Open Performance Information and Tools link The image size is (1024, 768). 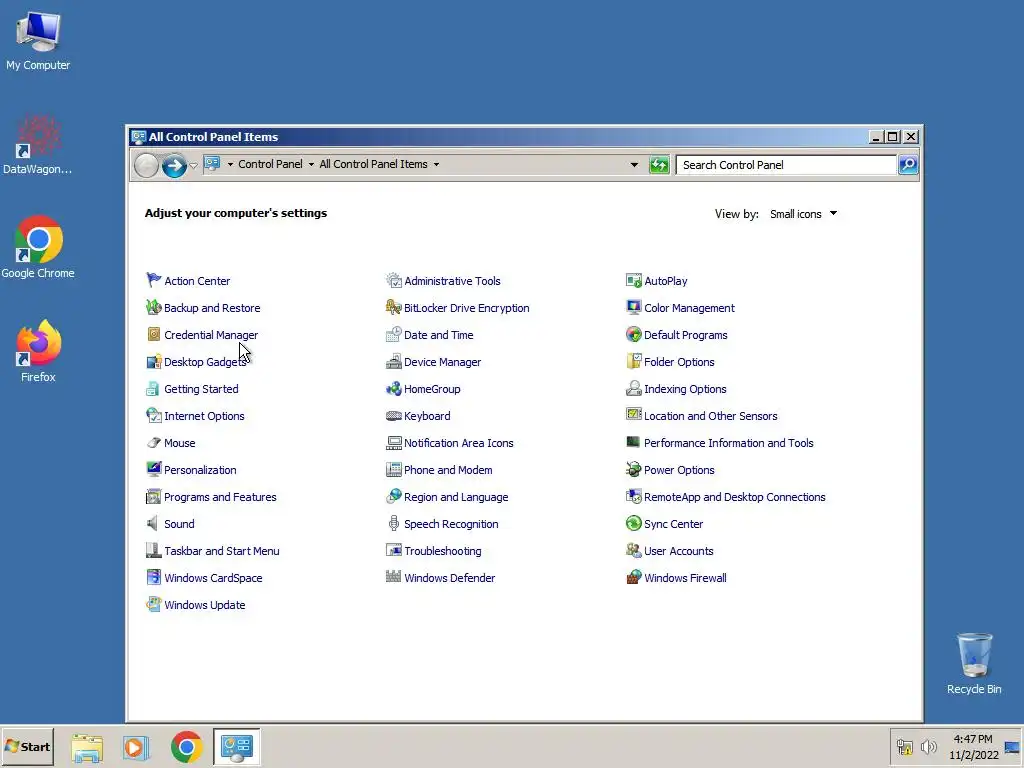click(x=728, y=443)
